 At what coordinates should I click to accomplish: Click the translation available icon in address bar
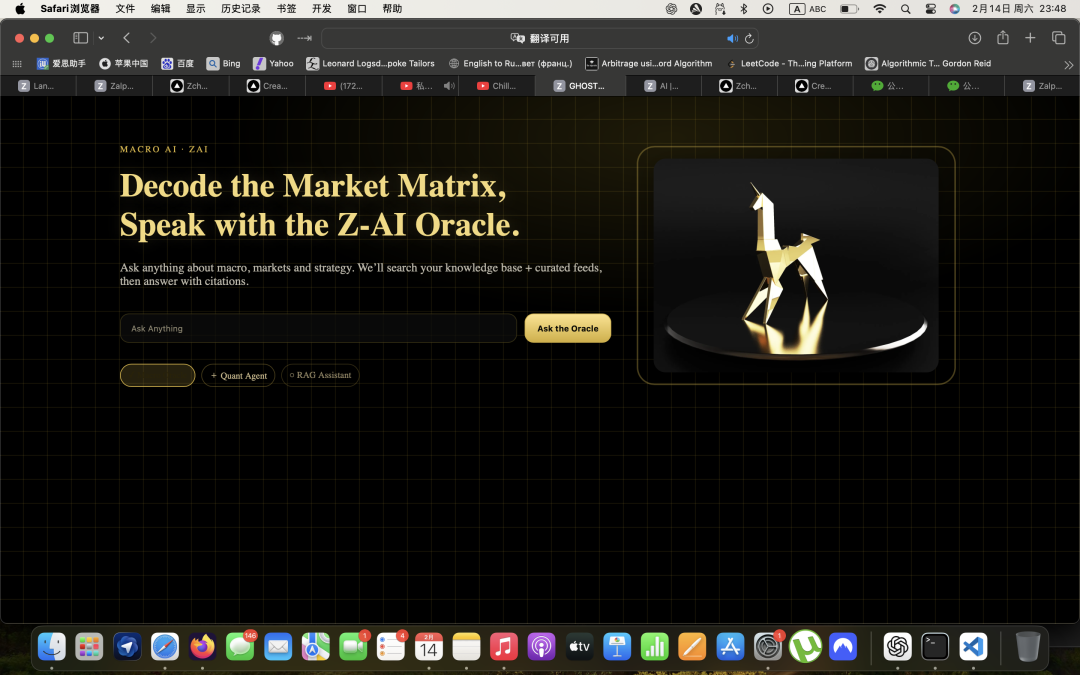[x=517, y=38]
